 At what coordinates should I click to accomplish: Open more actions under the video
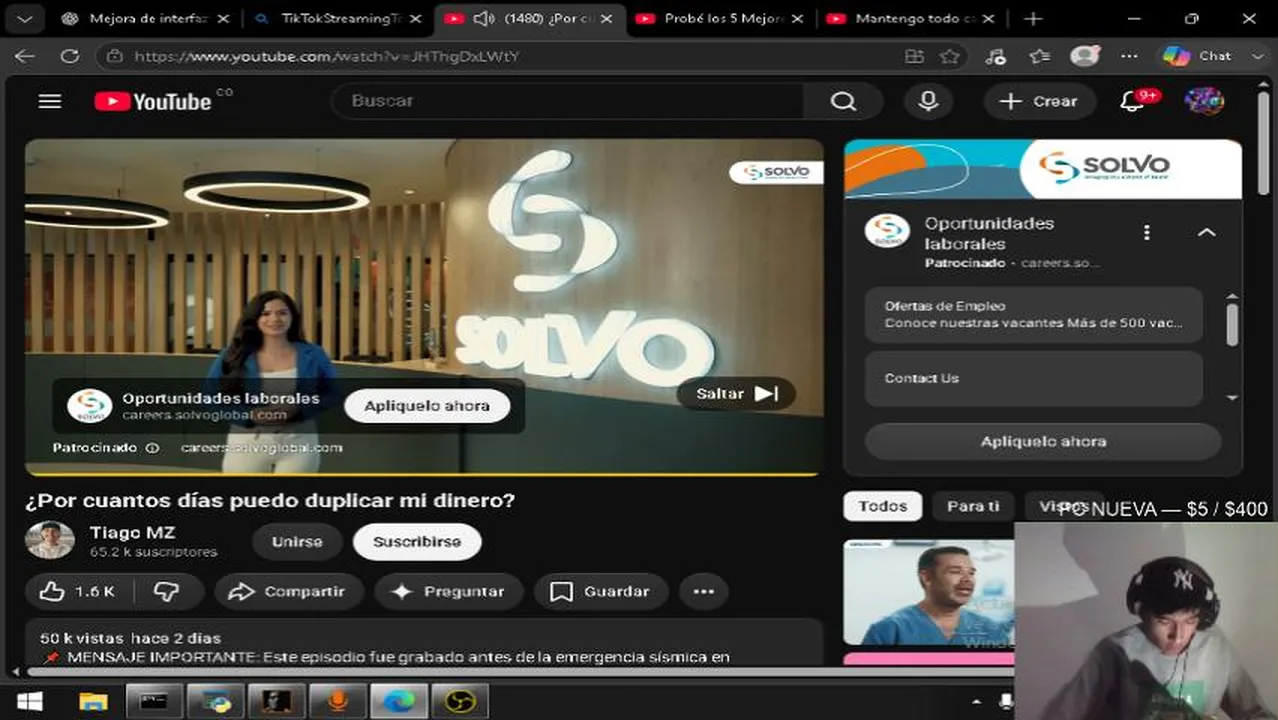704,591
